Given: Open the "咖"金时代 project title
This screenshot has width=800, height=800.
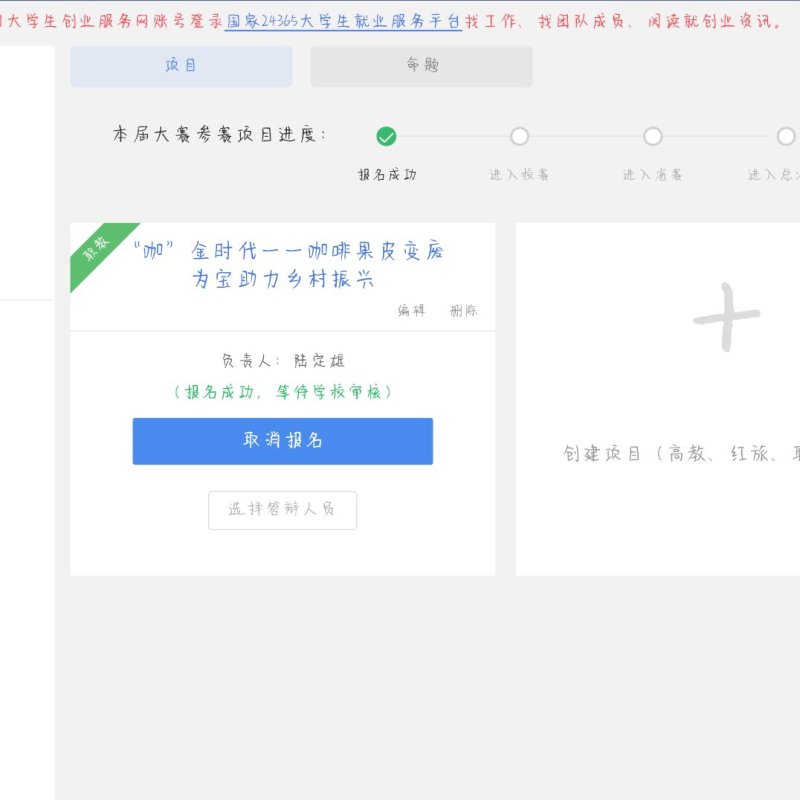Looking at the screenshot, I should point(288,265).
